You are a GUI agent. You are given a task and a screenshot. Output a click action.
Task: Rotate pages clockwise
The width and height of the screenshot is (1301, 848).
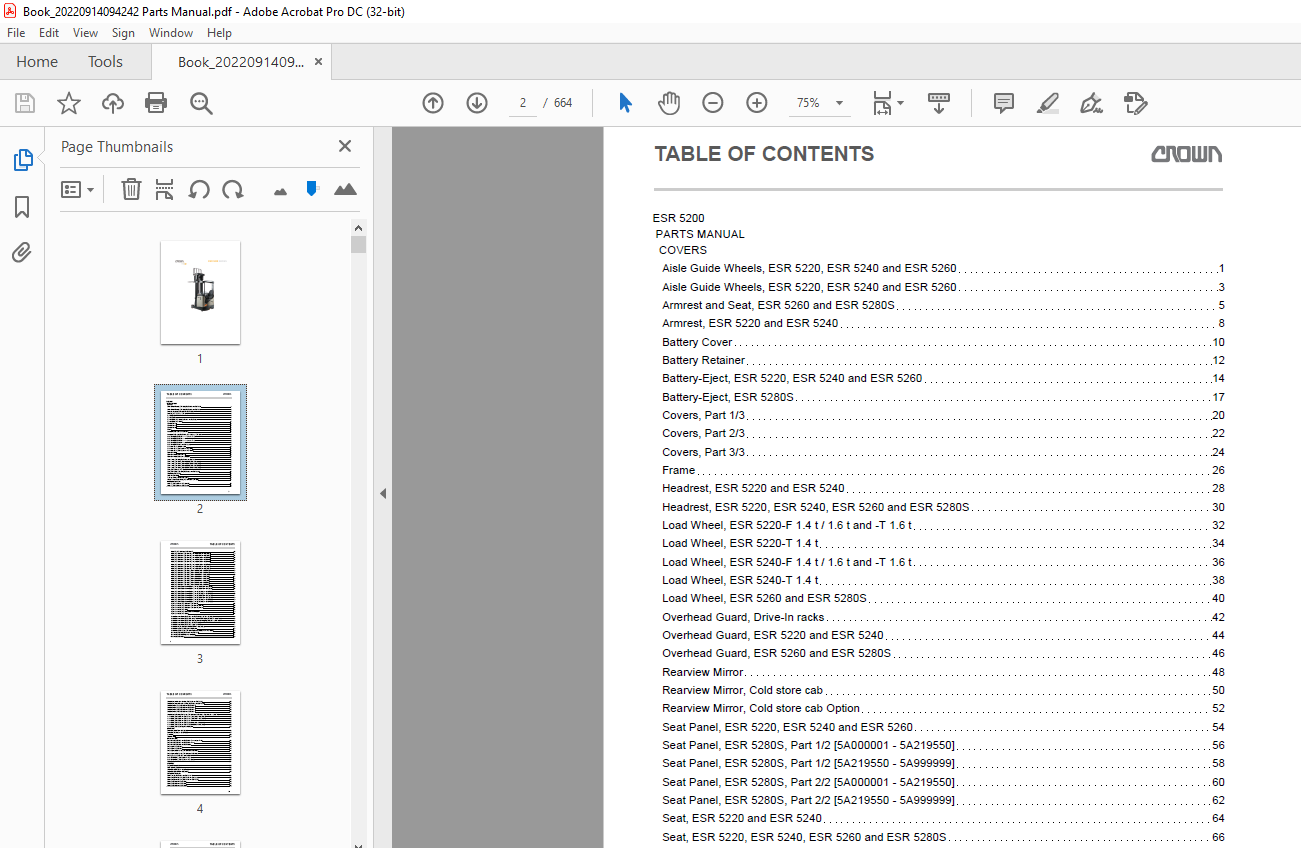(x=233, y=189)
